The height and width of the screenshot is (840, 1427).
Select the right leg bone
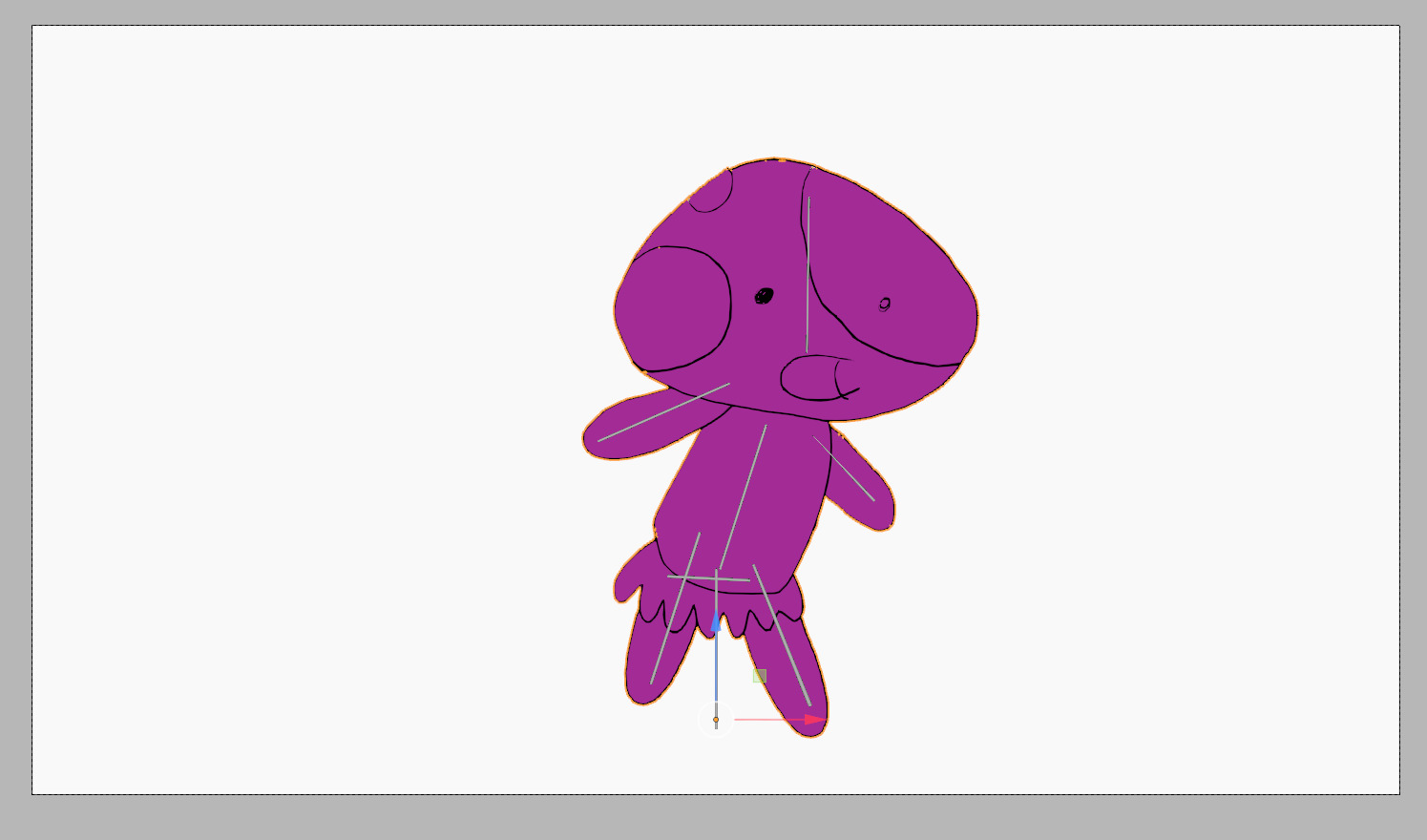(x=782, y=636)
